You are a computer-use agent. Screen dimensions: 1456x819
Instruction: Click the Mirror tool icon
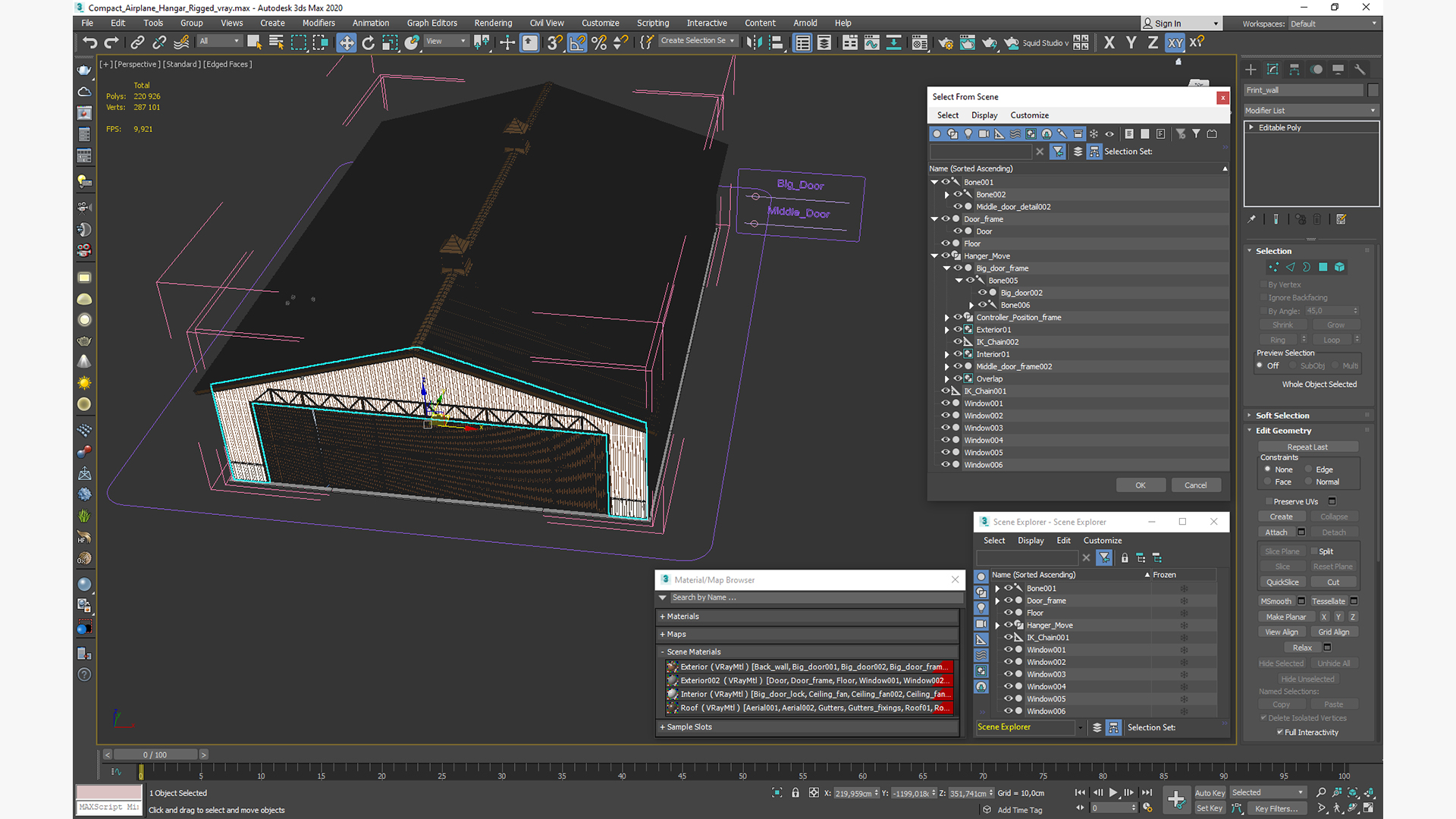click(754, 42)
